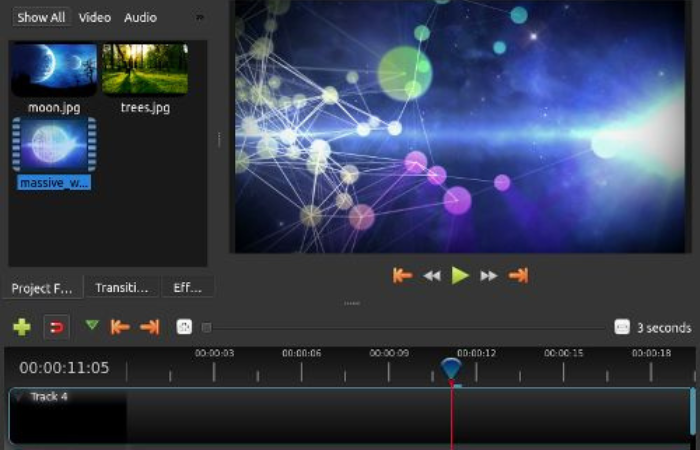Add a marker with the green arrow icon
Image resolution: width=700 pixels, height=450 pixels.
click(92, 325)
